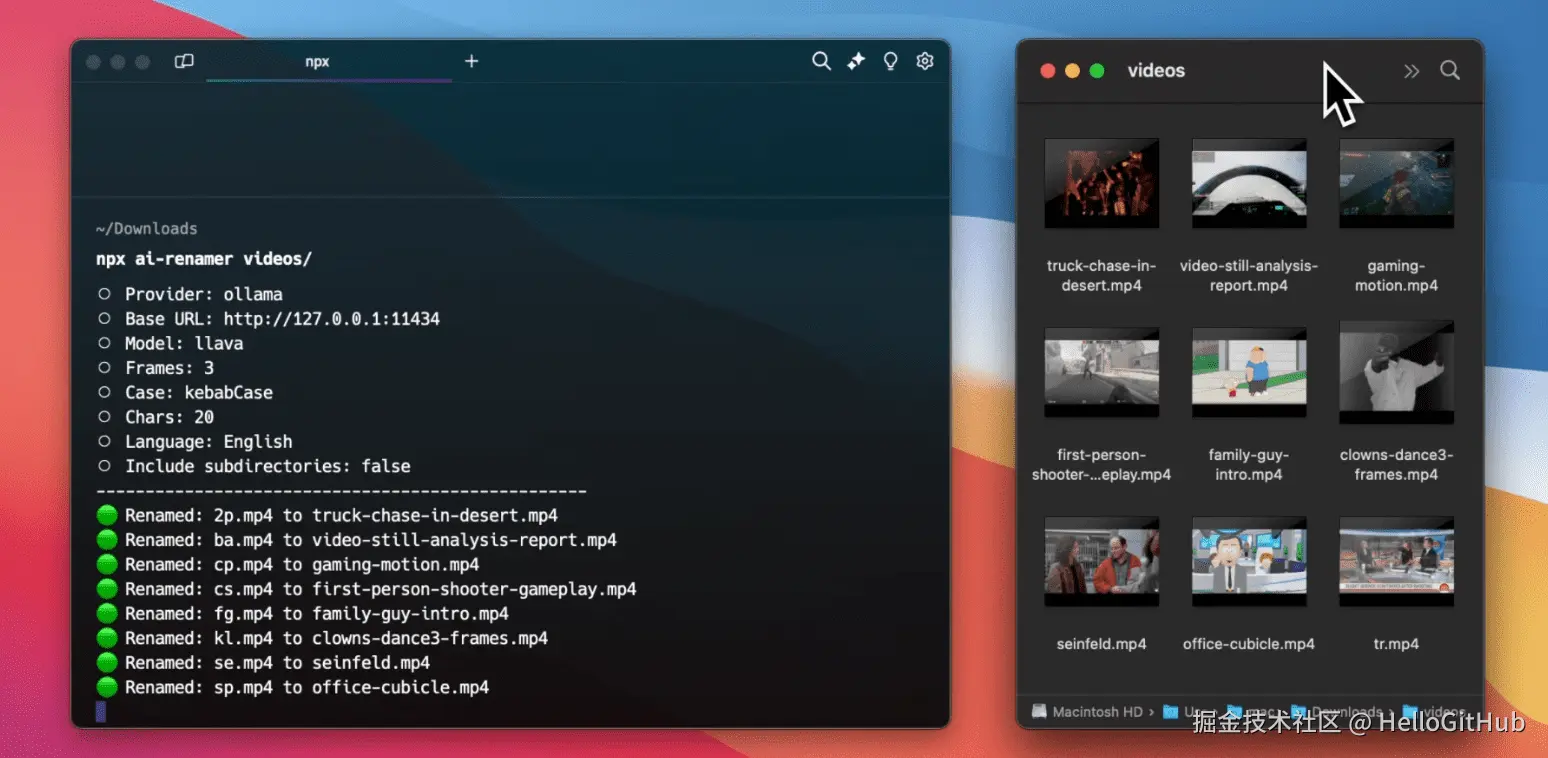Select family-guy-intro.mp4 thumbnail
Screen dimensions: 1548x758
click(1249, 372)
